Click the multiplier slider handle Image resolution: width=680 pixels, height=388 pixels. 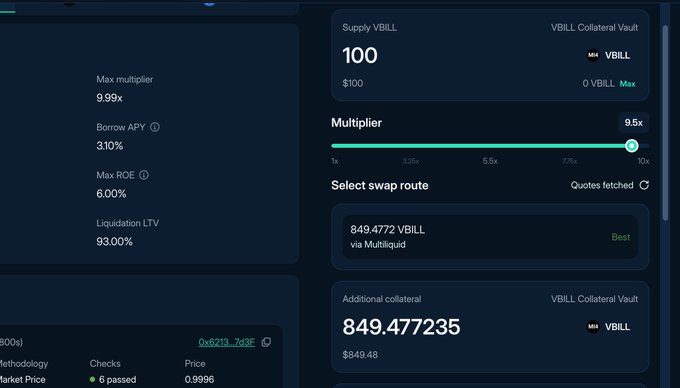(632, 146)
